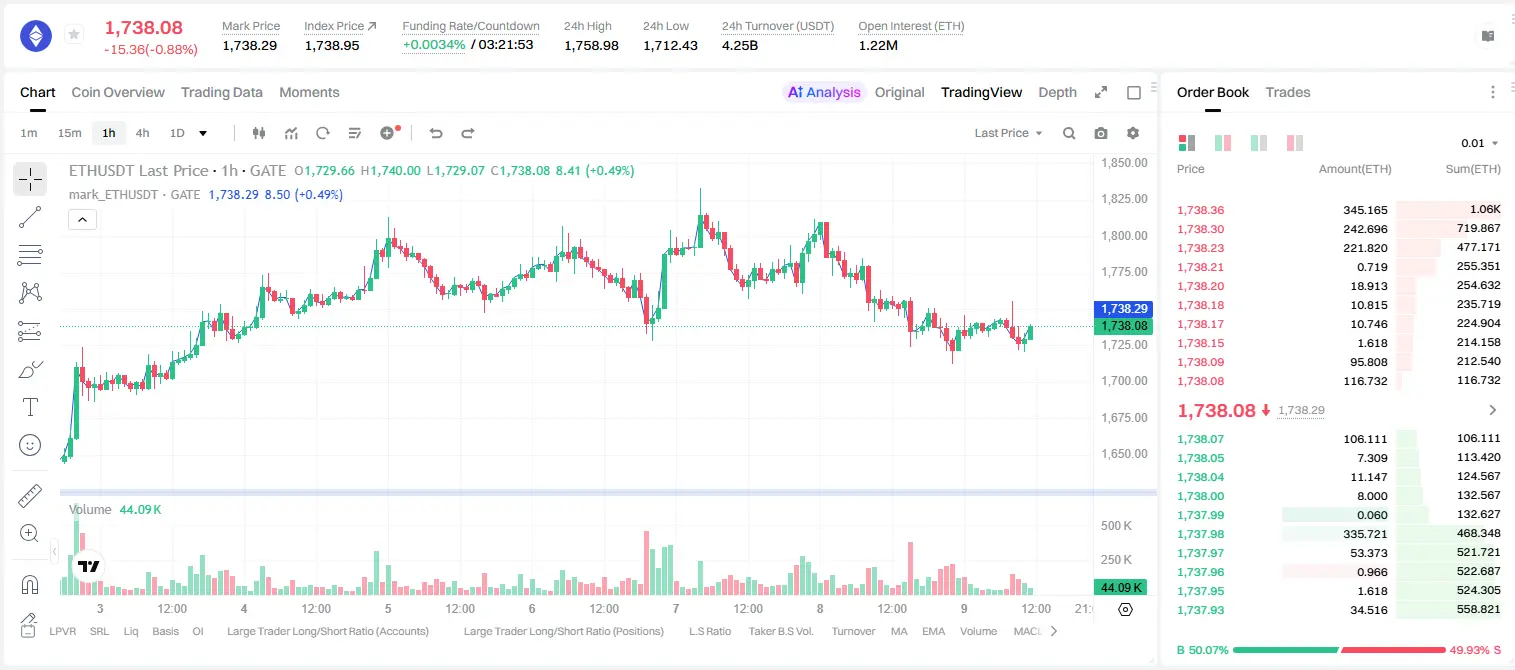
Task: Toggle the magnet snap mode
Action: [30, 584]
